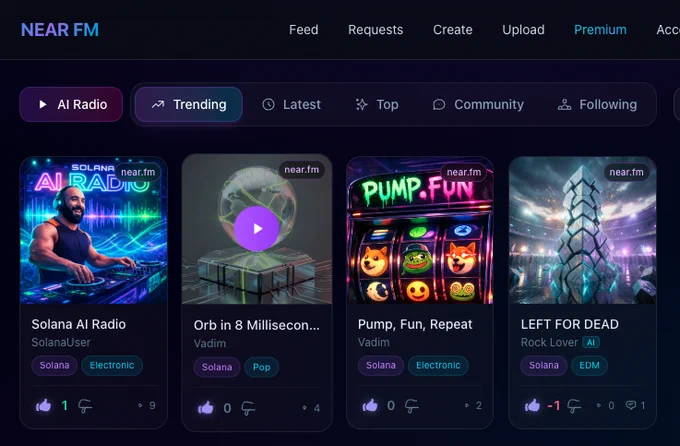The height and width of the screenshot is (446, 680).
Task: Open the Orb in 8 Millisecon... title
Action: click(257, 325)
